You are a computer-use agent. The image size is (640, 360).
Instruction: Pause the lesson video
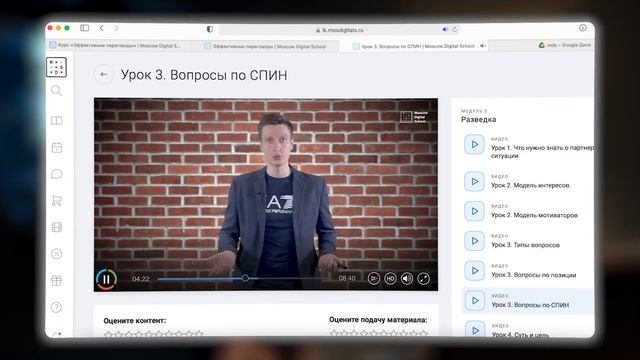click(x=107, y=279)
